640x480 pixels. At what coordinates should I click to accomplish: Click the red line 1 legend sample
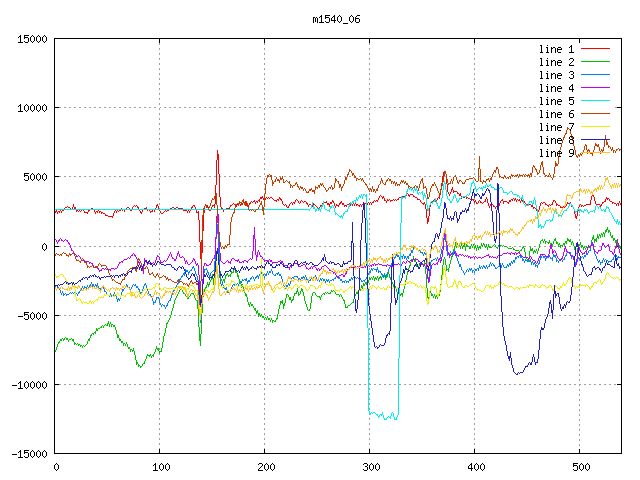595,49
